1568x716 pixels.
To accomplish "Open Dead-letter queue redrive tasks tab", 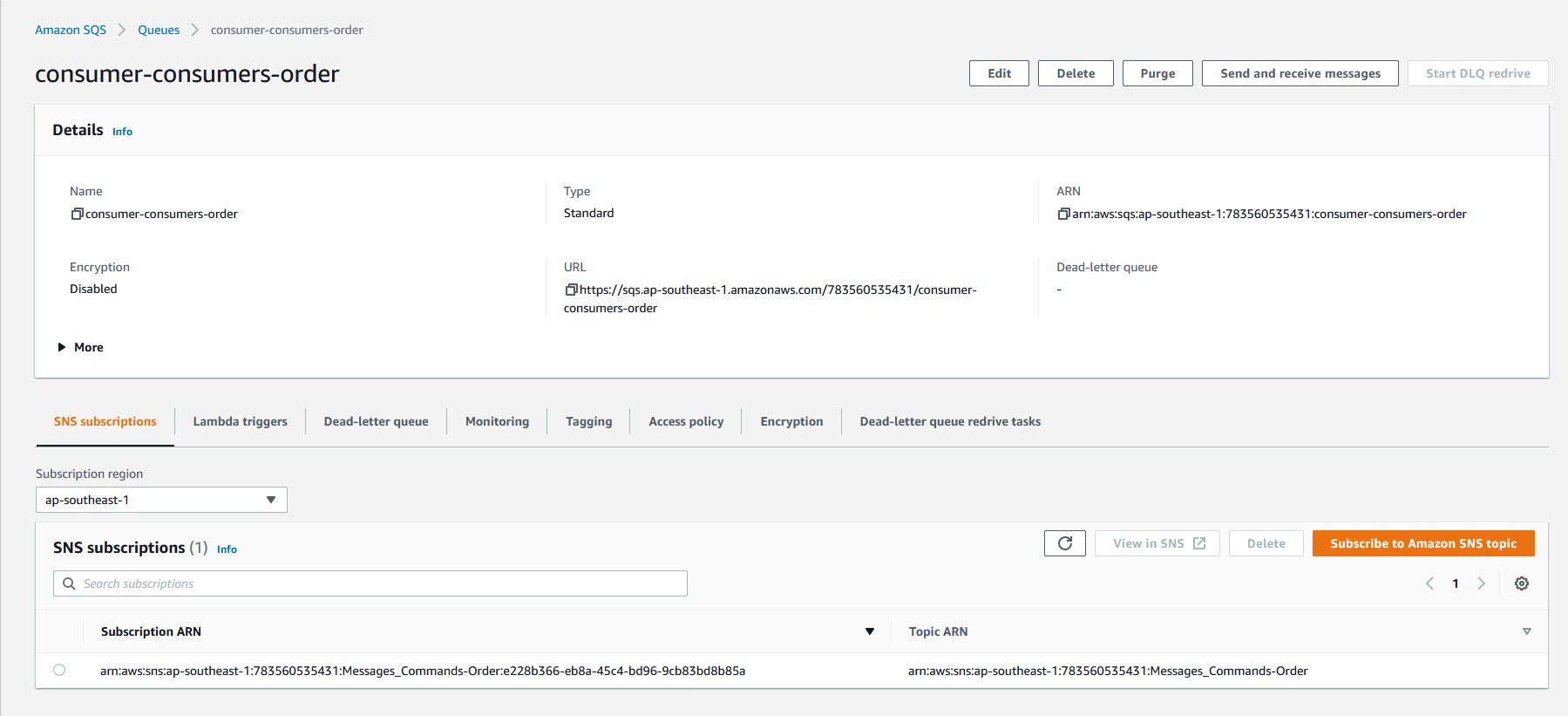I will [x=950, y=421].
